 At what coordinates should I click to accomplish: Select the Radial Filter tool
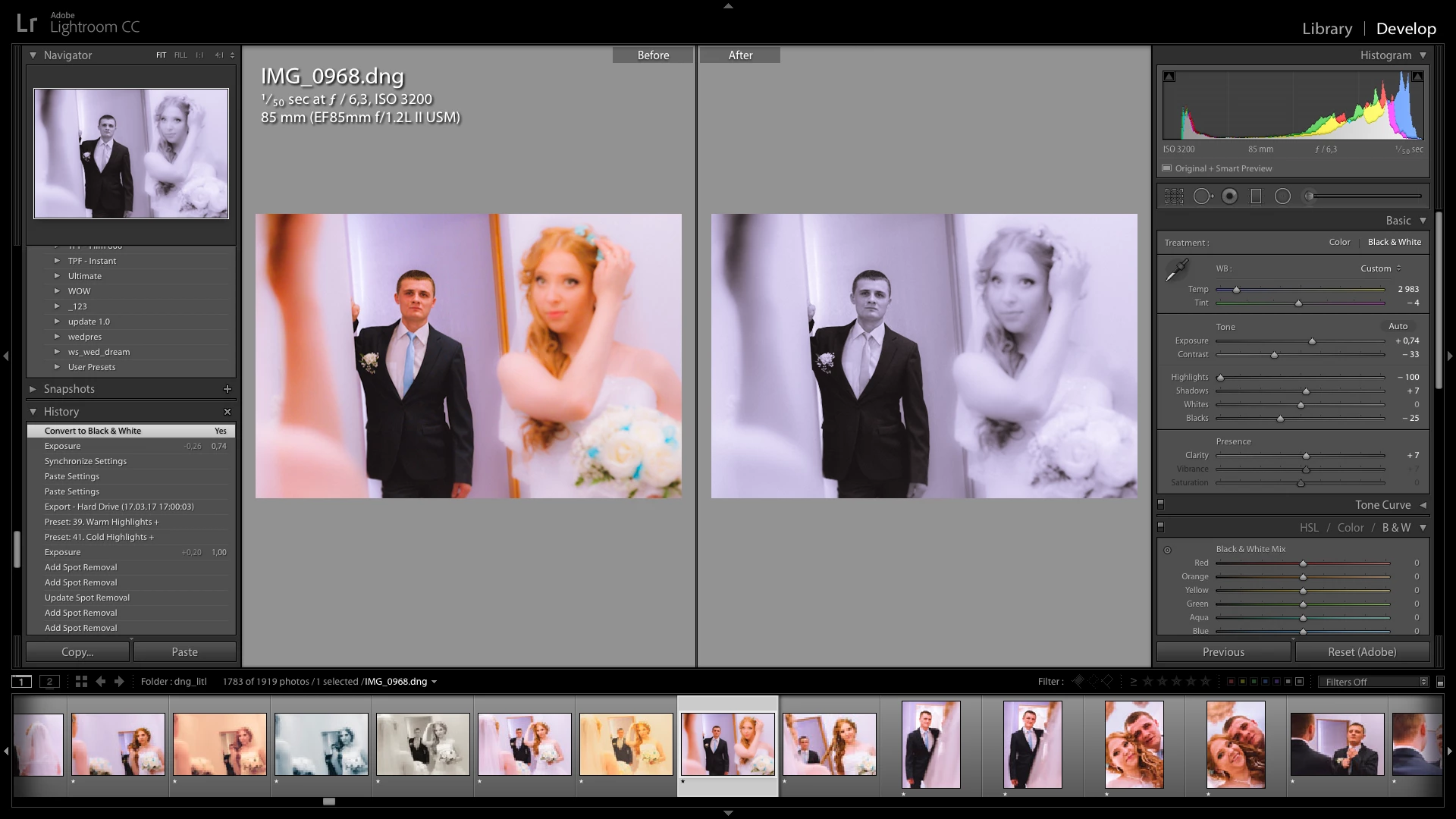click(1282, 196)
